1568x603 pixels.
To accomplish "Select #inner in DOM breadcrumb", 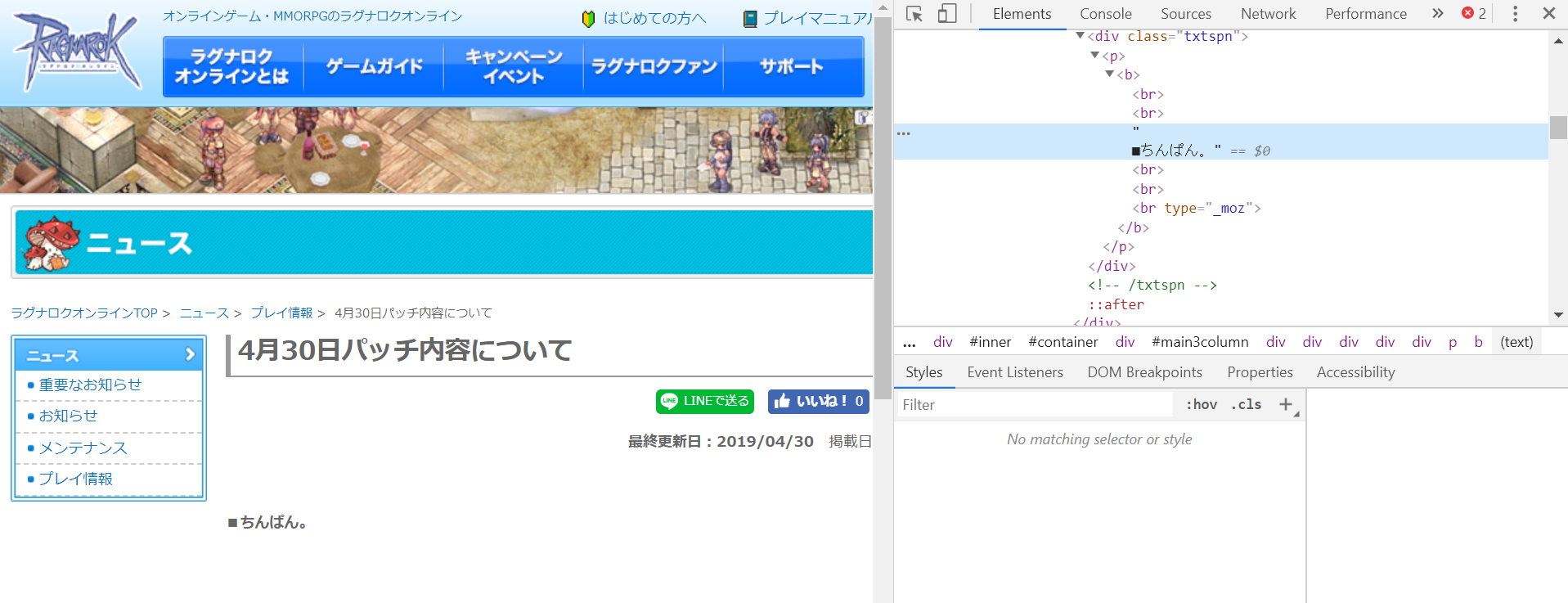I will pos(990,342).
